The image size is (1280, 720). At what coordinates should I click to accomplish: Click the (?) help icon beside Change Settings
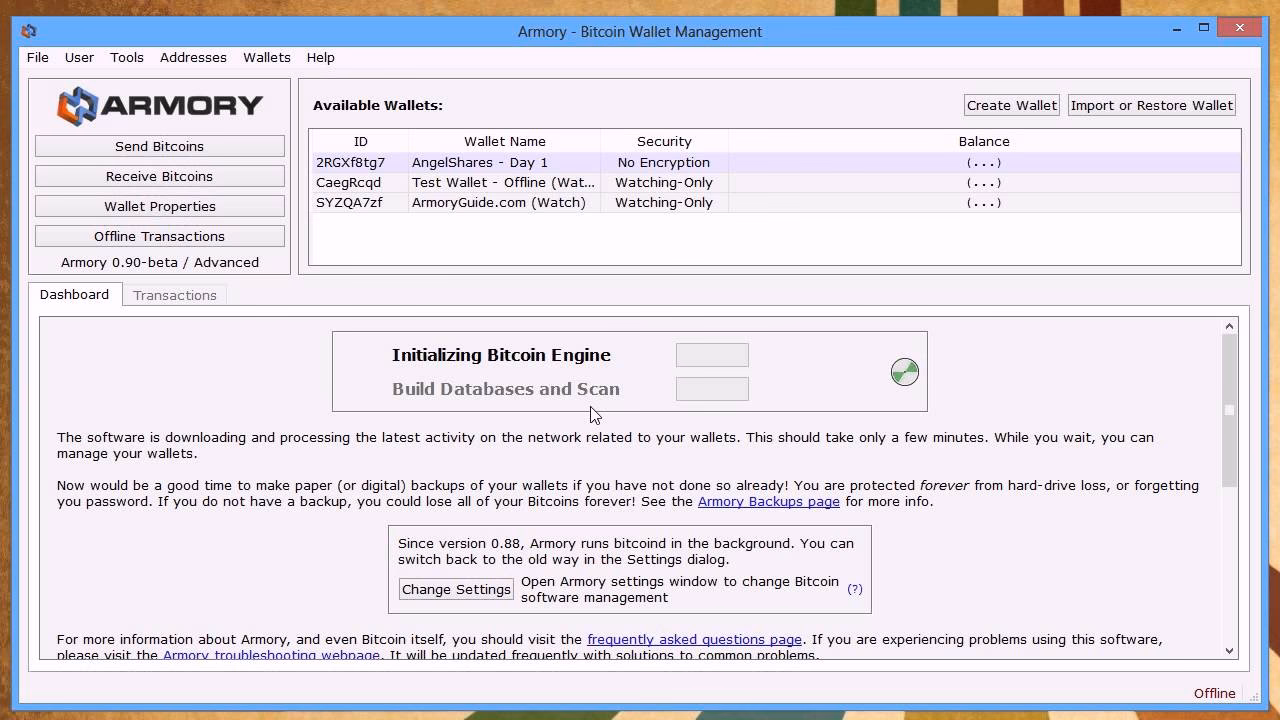click(855, 589)
